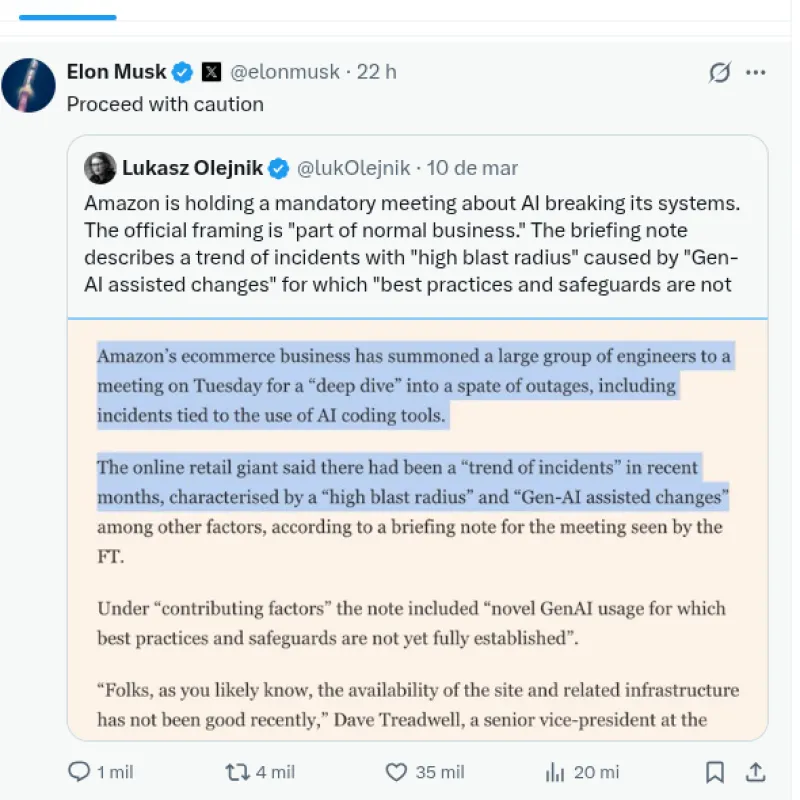Click the X affiliation badge icon
This screenshot has width=800, height=800.
click(211, 72)
